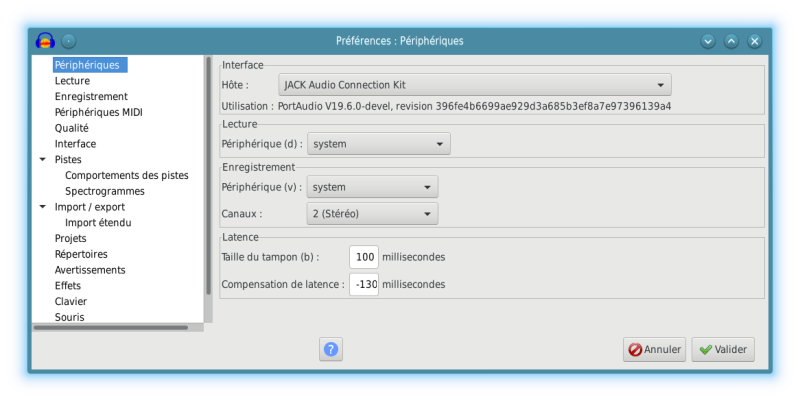The image size is (800, 401).
Task: Select Enregistrement in the category list
Action: tap(91, 96)
